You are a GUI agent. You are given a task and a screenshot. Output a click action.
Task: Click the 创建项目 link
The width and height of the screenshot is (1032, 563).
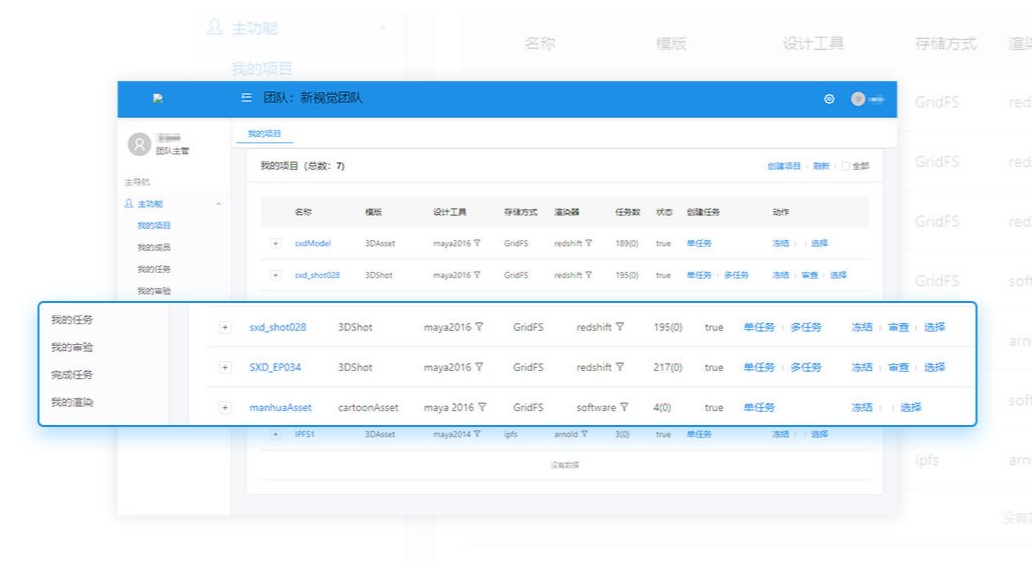[x=783, y=166]
